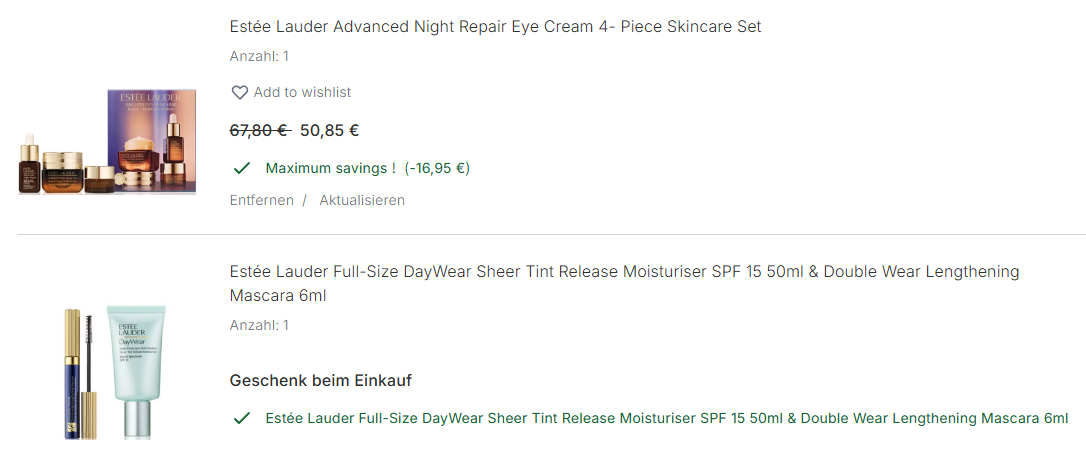This screenshot has height=454, width=1086.
Task: Click the (-16,95 €) savings amount
Action: point(437,168)
